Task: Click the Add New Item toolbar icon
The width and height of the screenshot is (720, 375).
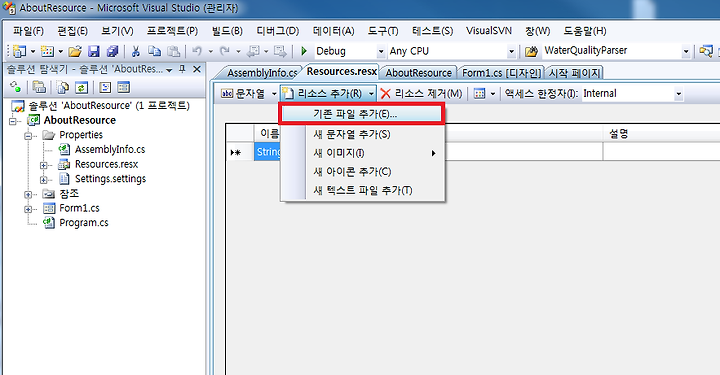Action: [x=47, y=51]
